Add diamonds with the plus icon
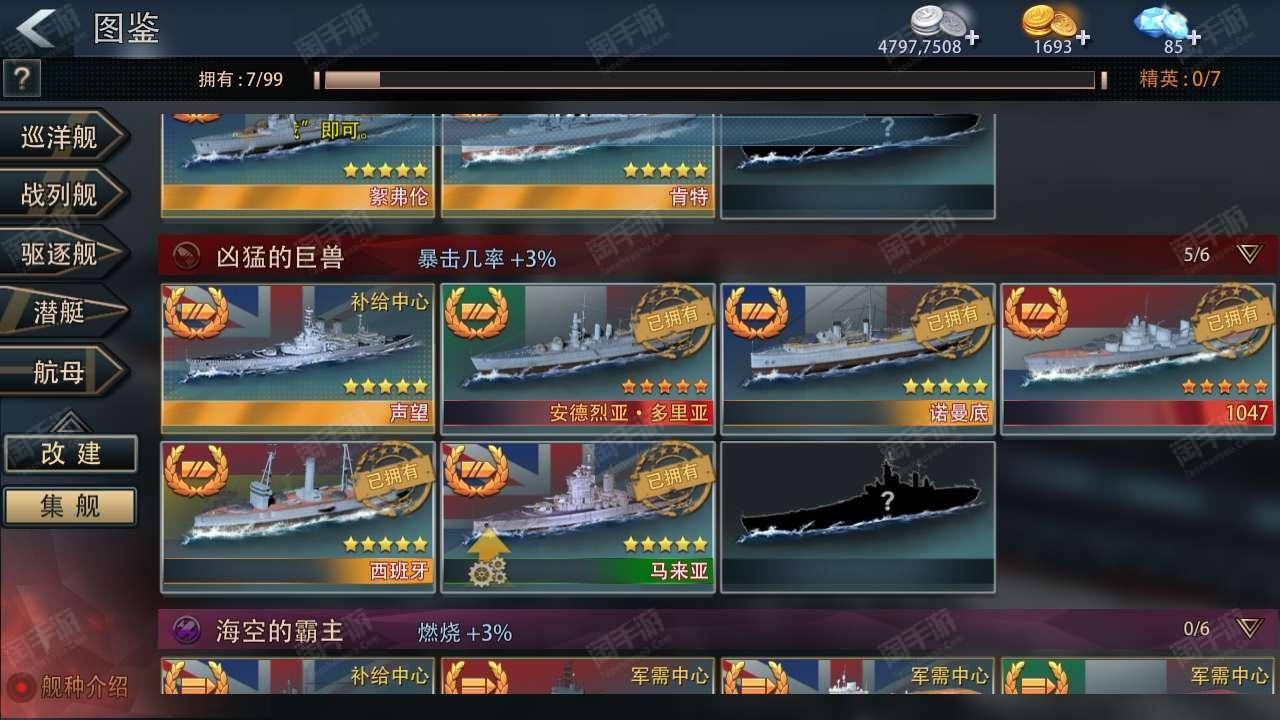 pyautogui.click(x=1193, y=40)
